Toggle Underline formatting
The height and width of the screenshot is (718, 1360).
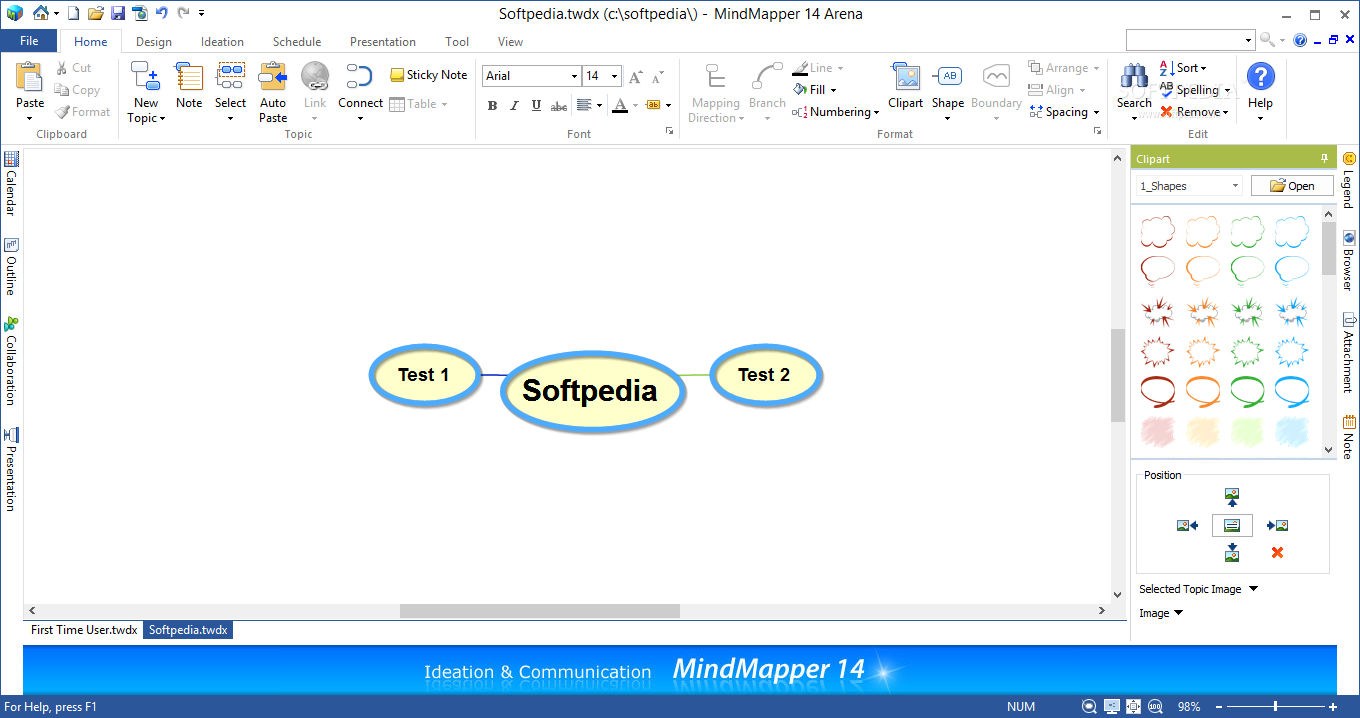coord(536,105)
